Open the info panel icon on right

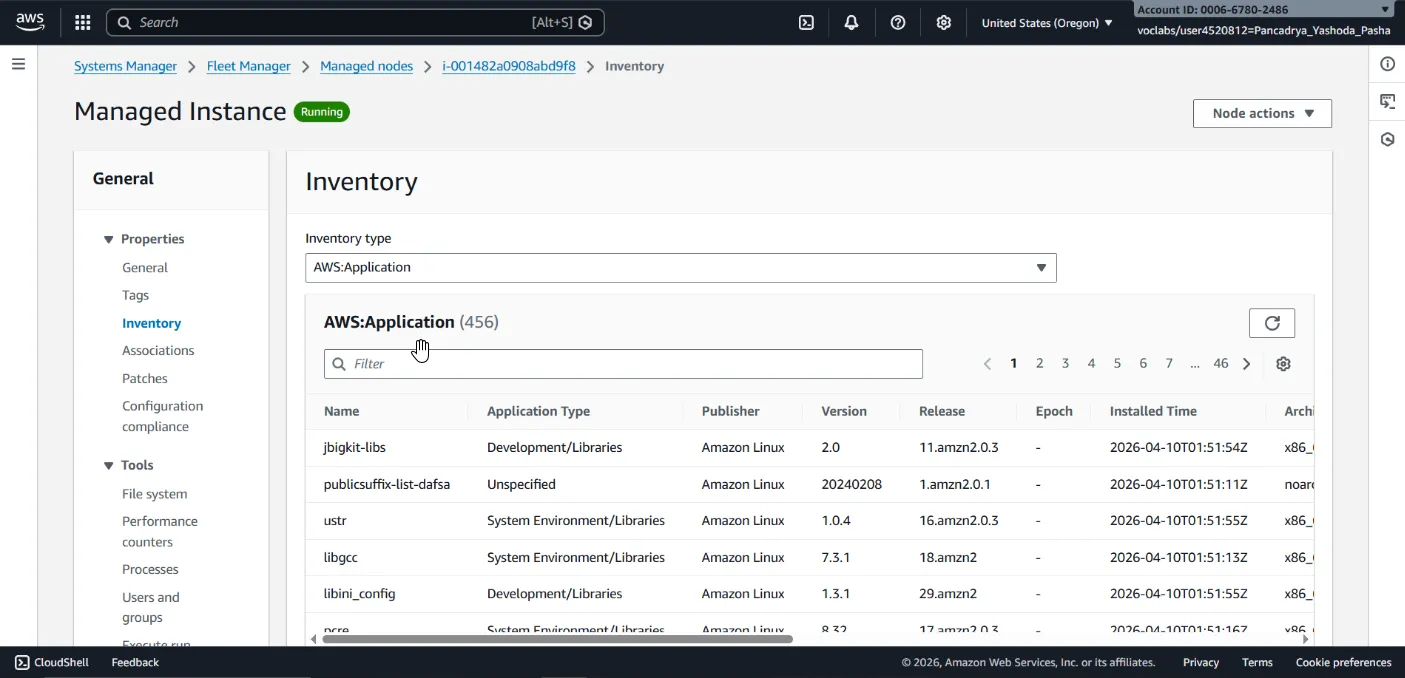[1387, 64]
